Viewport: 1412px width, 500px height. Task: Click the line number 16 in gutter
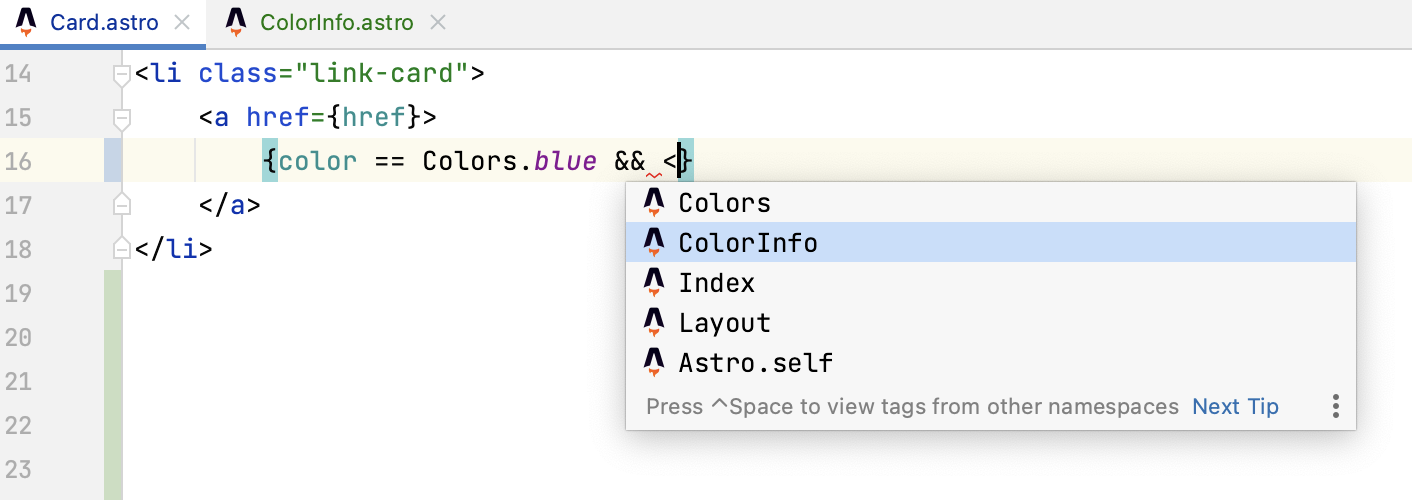click(x=18, y=162)
